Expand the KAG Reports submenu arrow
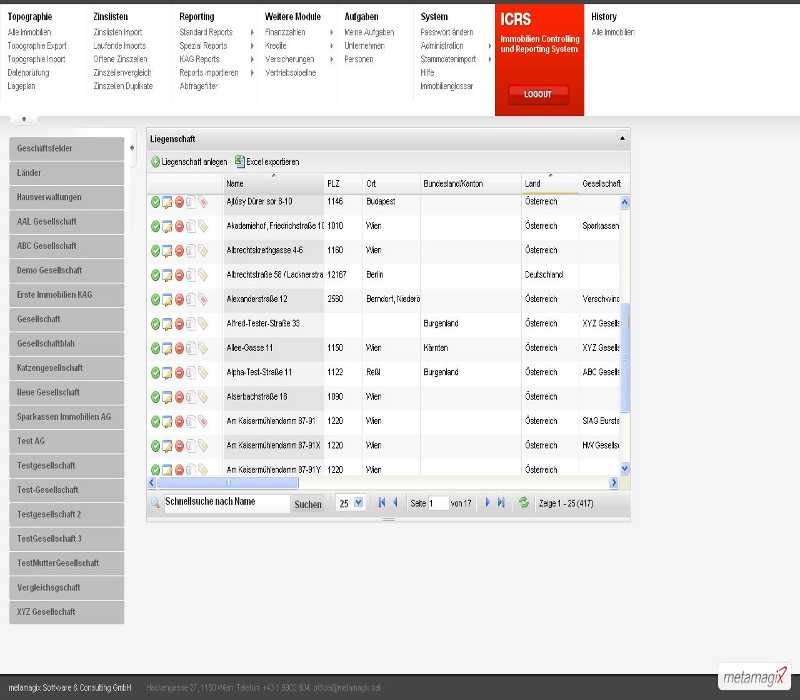Image resolution: width=800 pixels, height=700 pixels. pos(252,59)
